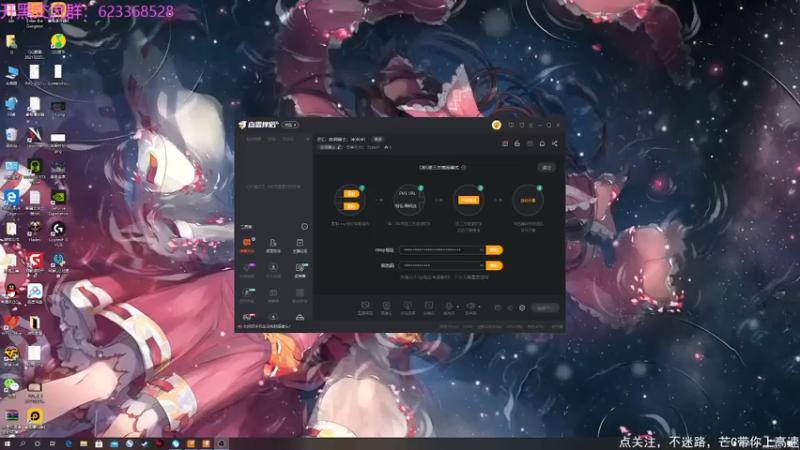Focus the stream key field
This screenshot has height=450, width=800.
tap(442, 265)
